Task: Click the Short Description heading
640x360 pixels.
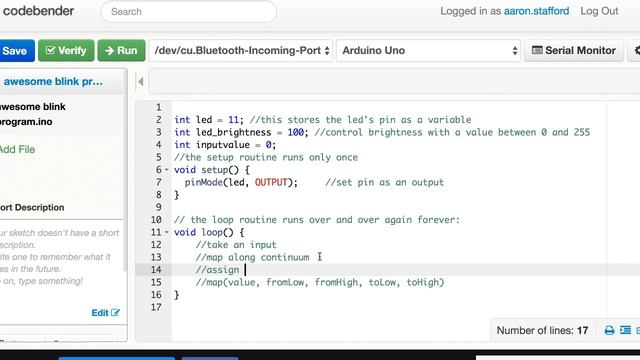Action: pyautogui.click(x=32, y=207)
